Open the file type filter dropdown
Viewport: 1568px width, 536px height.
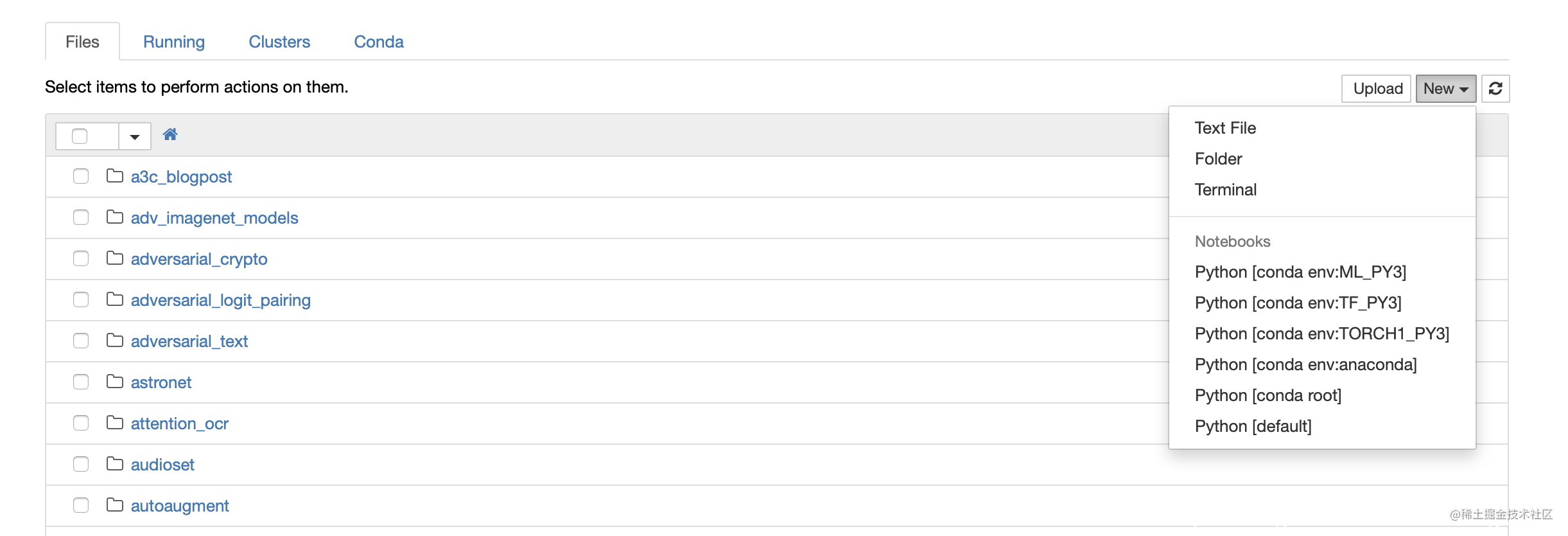pos(134,136)
